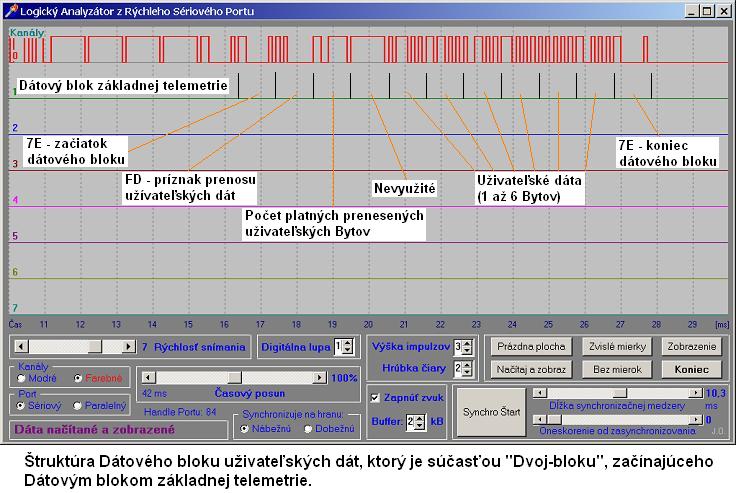Start capture with Synchro Štart button
Screen dimensions: 736x493
click(x=491, y=412)
